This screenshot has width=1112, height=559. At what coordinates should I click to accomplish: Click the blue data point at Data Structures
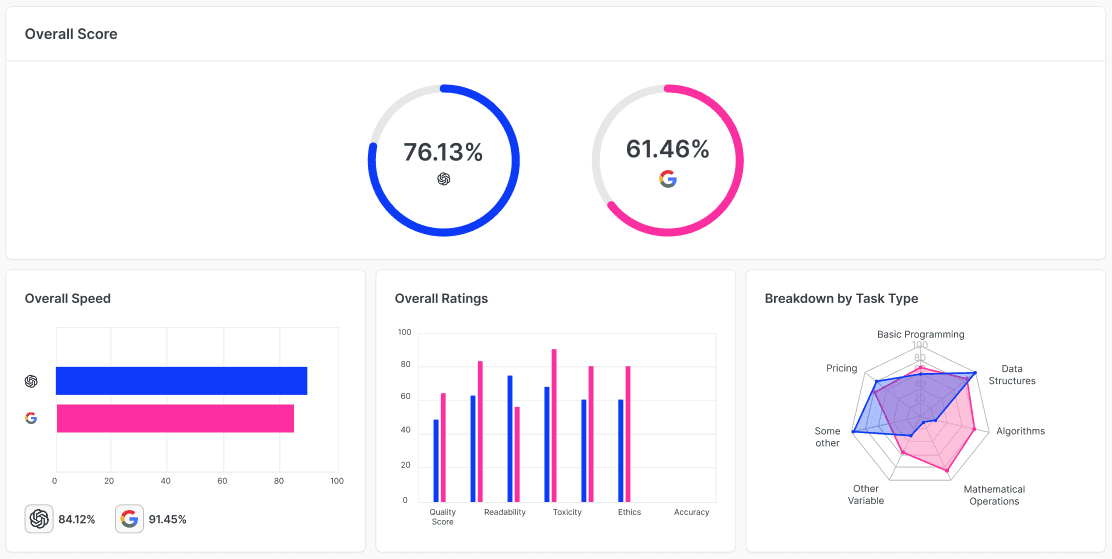974,372
